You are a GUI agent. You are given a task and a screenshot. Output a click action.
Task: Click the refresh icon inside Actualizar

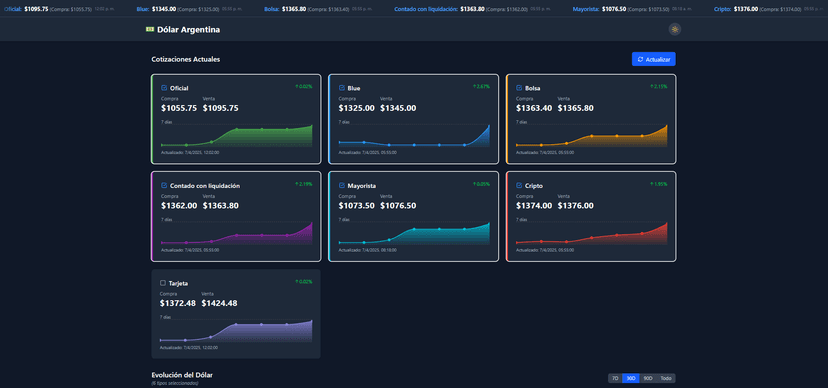[x=640, y=60]
